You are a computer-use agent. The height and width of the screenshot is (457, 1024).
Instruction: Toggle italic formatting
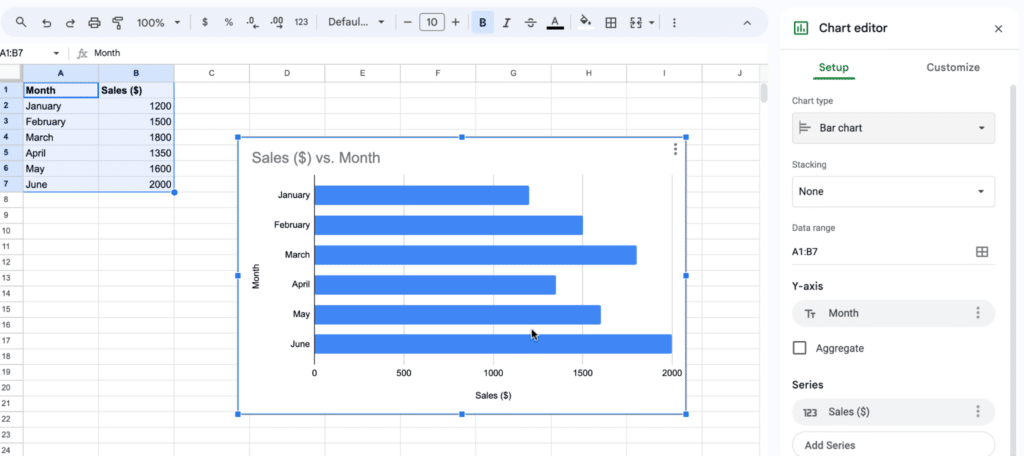click(x=506, y=22)
